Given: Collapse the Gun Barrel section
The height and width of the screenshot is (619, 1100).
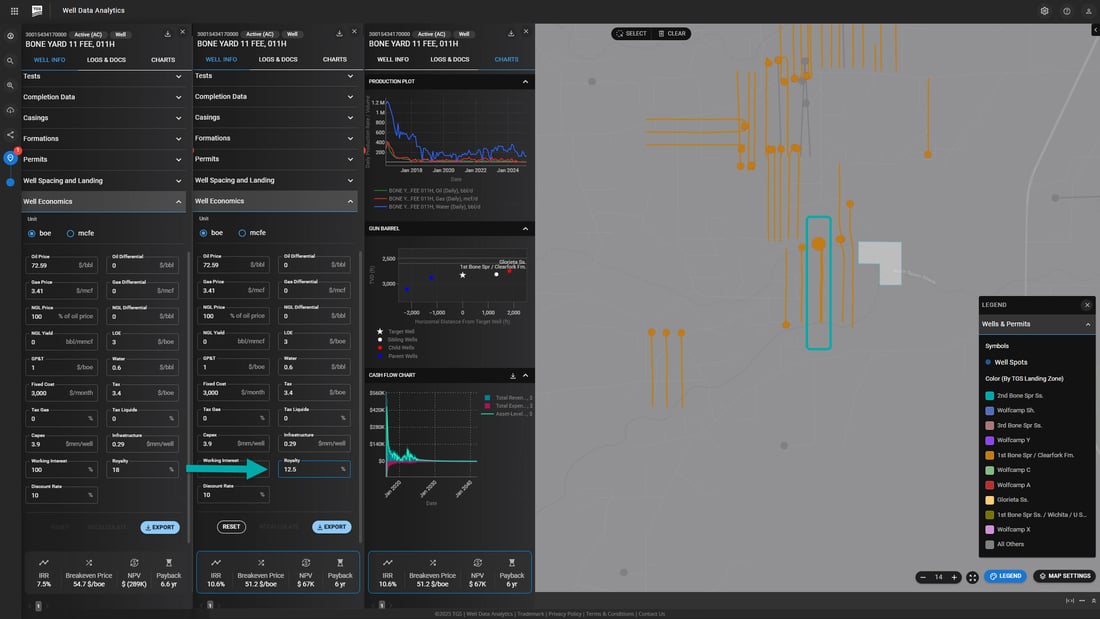Looking at the screenshot, I should [x=525, y=229].
